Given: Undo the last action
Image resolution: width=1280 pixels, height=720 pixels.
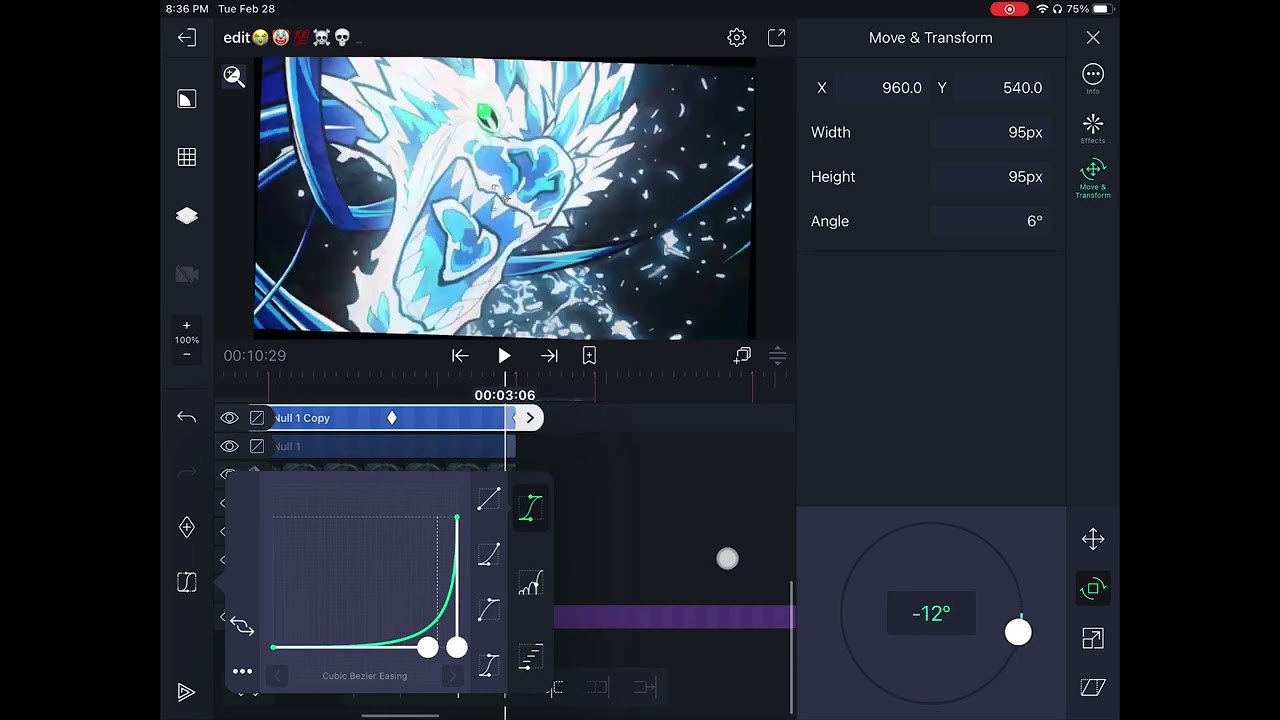Looking at the screenshot, I should click(x=187, y=417).
